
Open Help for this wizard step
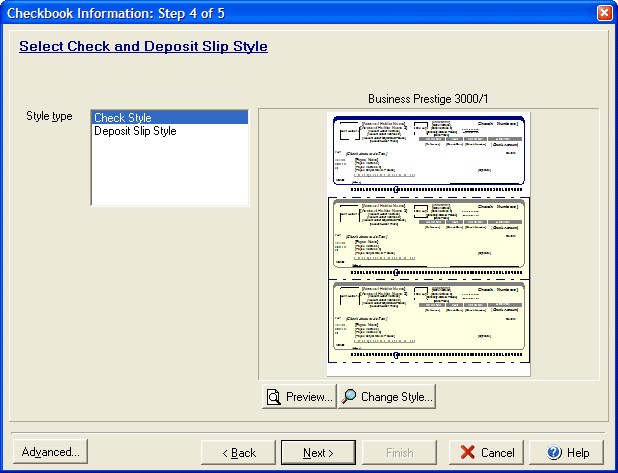[567, 453]
